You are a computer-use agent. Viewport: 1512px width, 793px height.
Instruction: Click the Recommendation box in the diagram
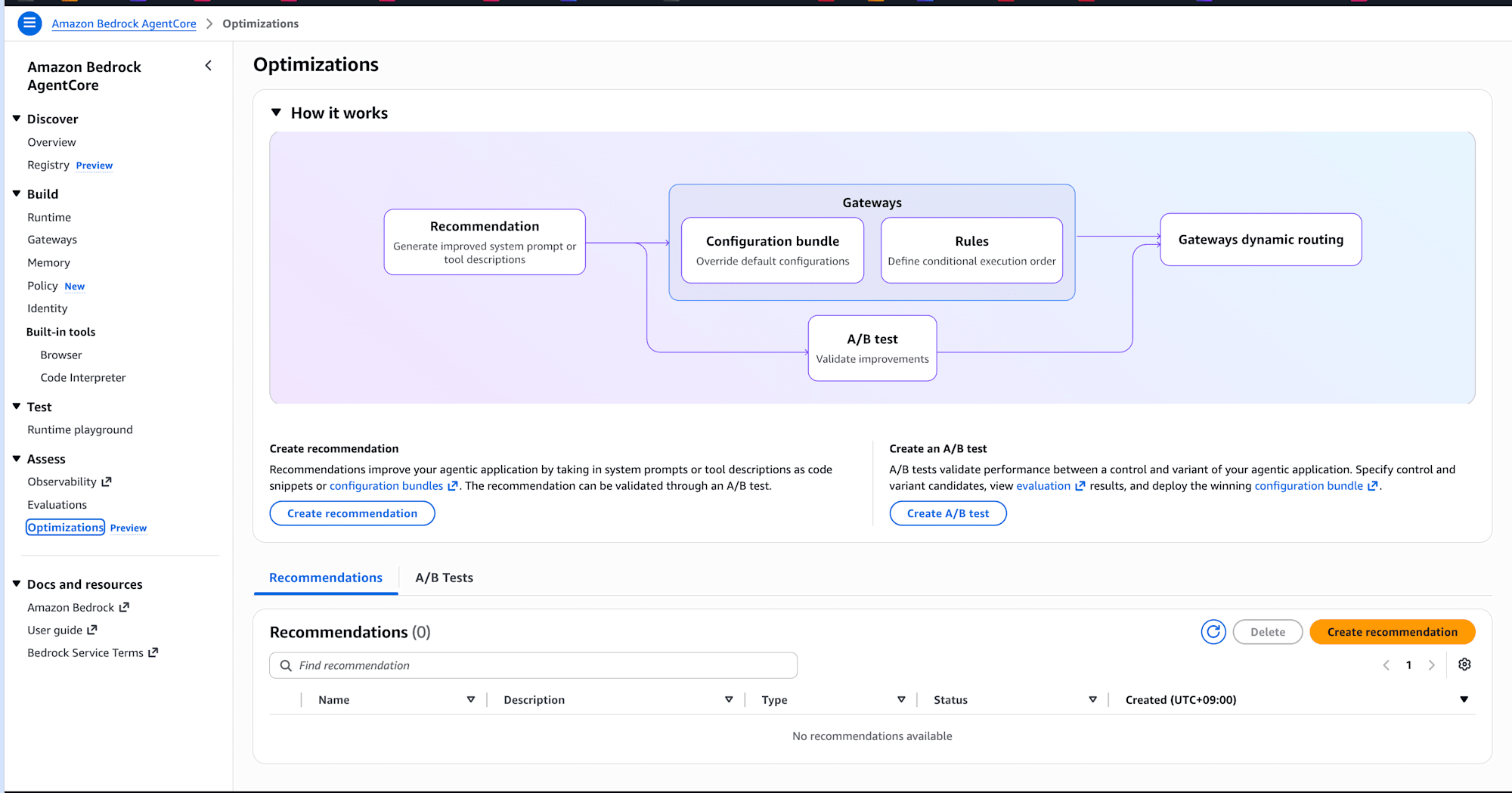click(485, 242)
